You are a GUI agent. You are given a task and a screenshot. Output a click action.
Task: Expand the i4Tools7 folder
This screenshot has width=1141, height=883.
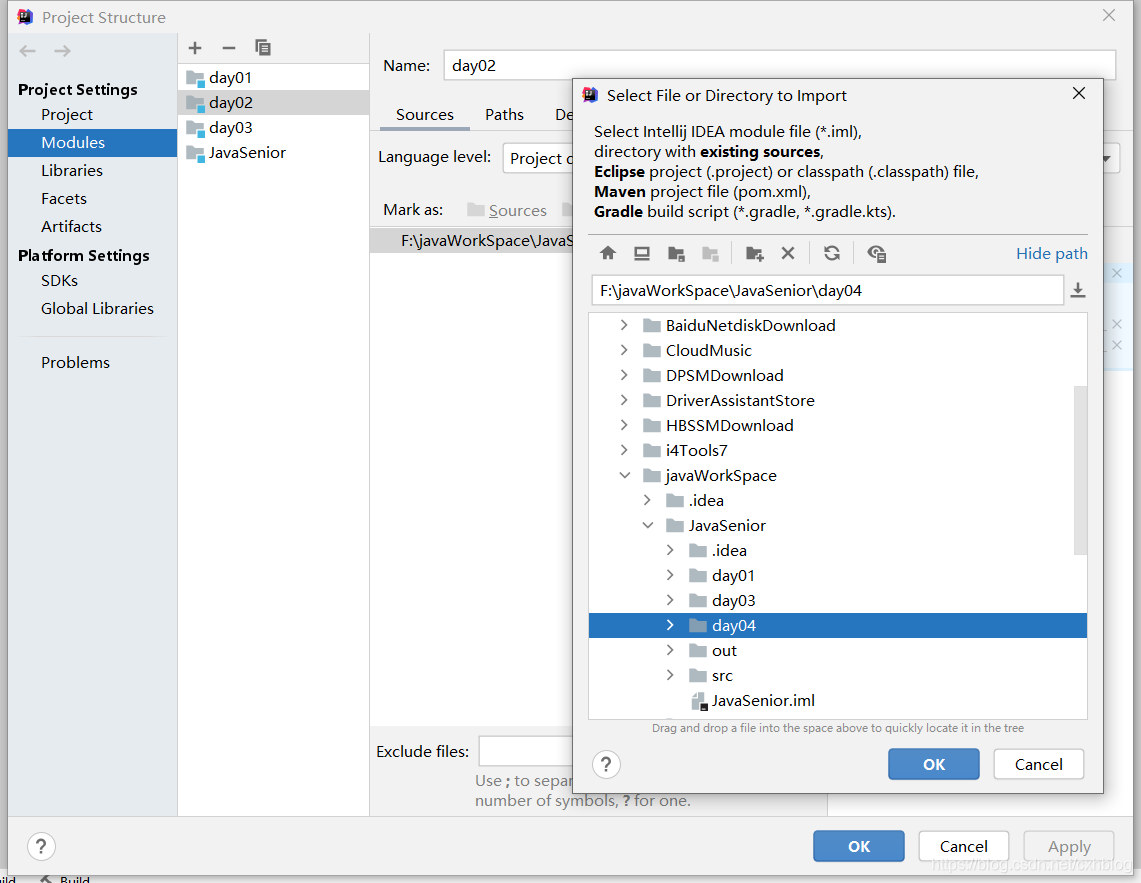624,451
